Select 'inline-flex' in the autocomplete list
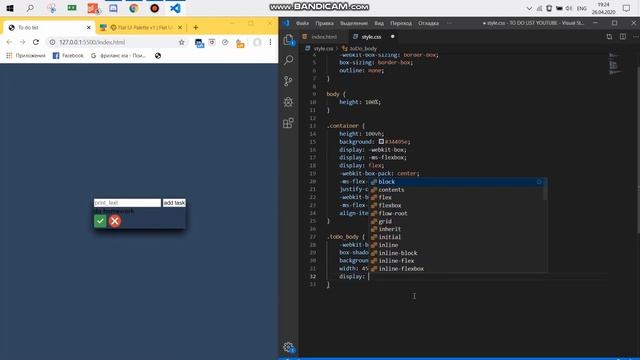This screenshot has height=360, width=640. click(457, 261)
